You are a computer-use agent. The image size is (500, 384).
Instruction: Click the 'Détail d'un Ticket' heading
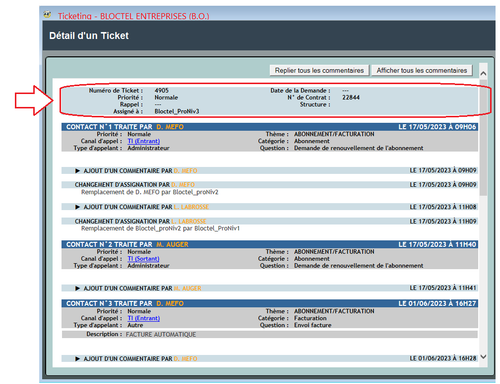coord(89,36)
